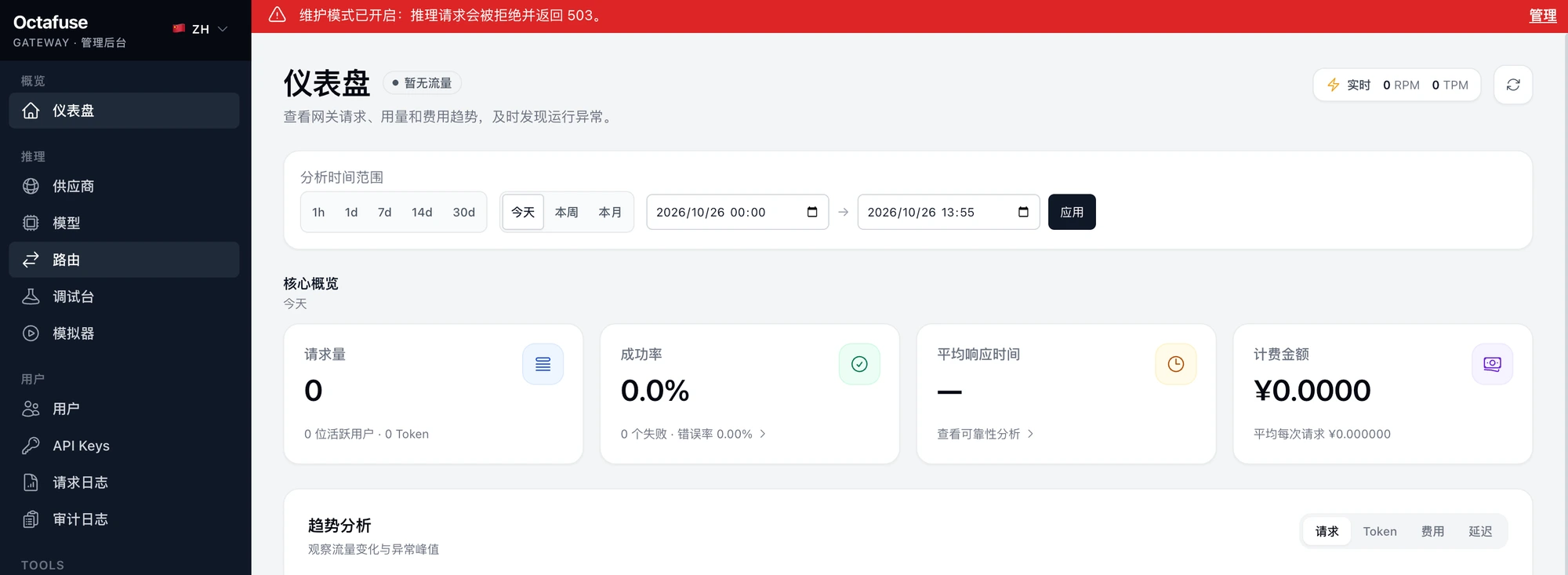
Task: Click the banknote icon on 计费金额 card
Action: coord(1493,364)
